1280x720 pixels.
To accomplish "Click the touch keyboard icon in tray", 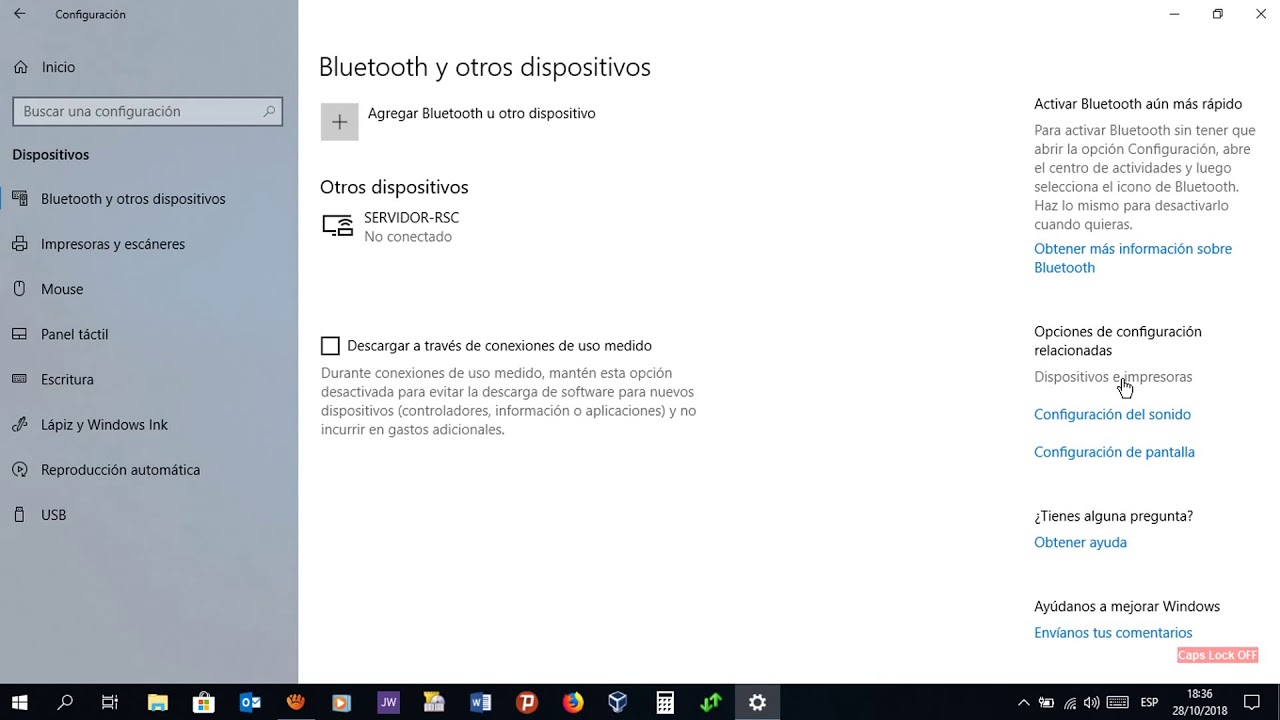I will click(1118, 702).
